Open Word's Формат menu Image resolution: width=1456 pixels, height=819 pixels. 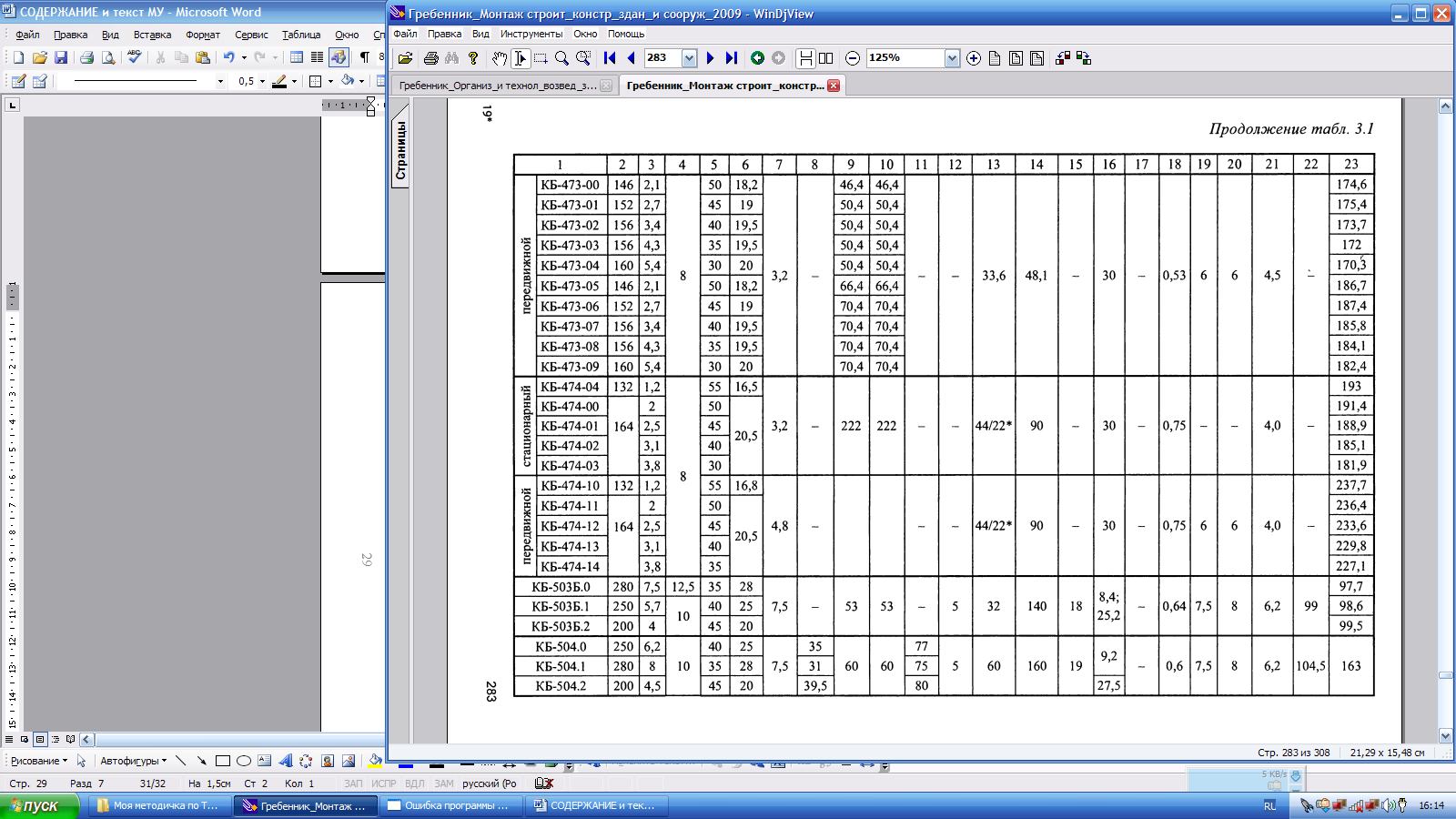(x=203, y=35)
